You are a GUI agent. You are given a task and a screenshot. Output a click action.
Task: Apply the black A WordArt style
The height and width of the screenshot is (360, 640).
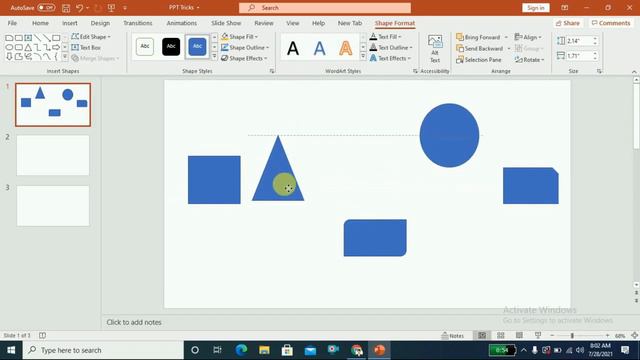pos(293,48)
